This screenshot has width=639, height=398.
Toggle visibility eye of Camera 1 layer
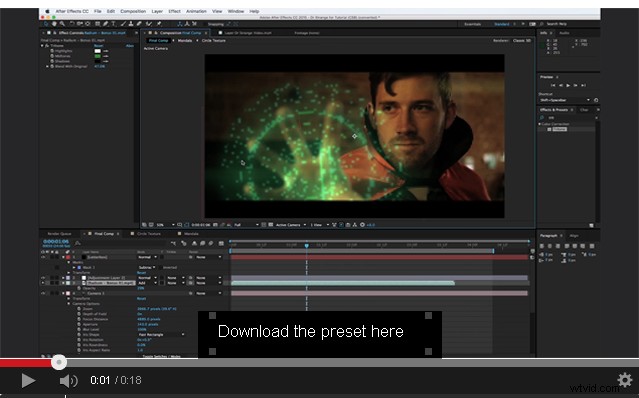coord(43,293)
